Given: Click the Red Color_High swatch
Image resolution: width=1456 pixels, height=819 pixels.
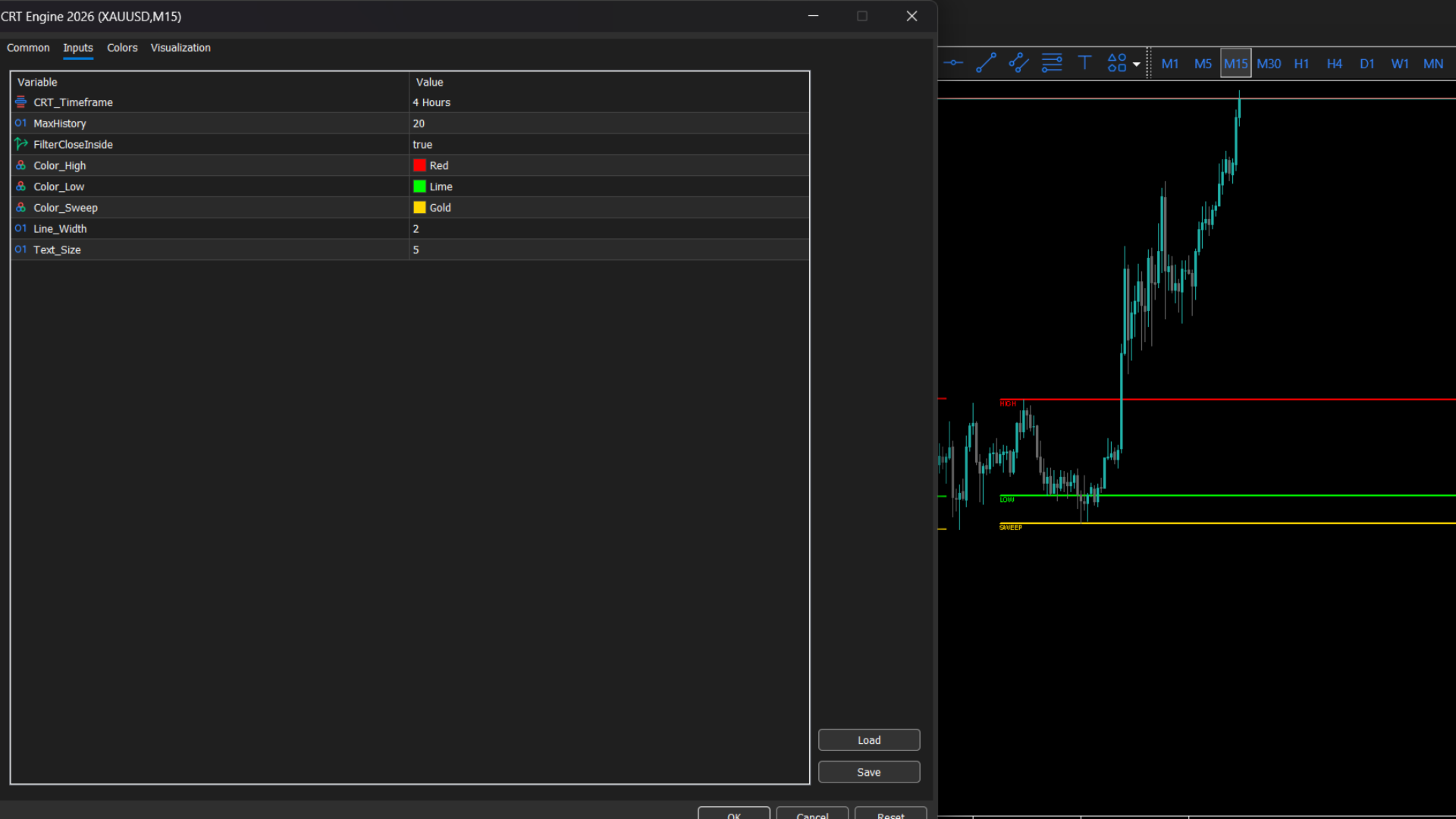Looking at the screenshot, I should click(x=419, y=165).
